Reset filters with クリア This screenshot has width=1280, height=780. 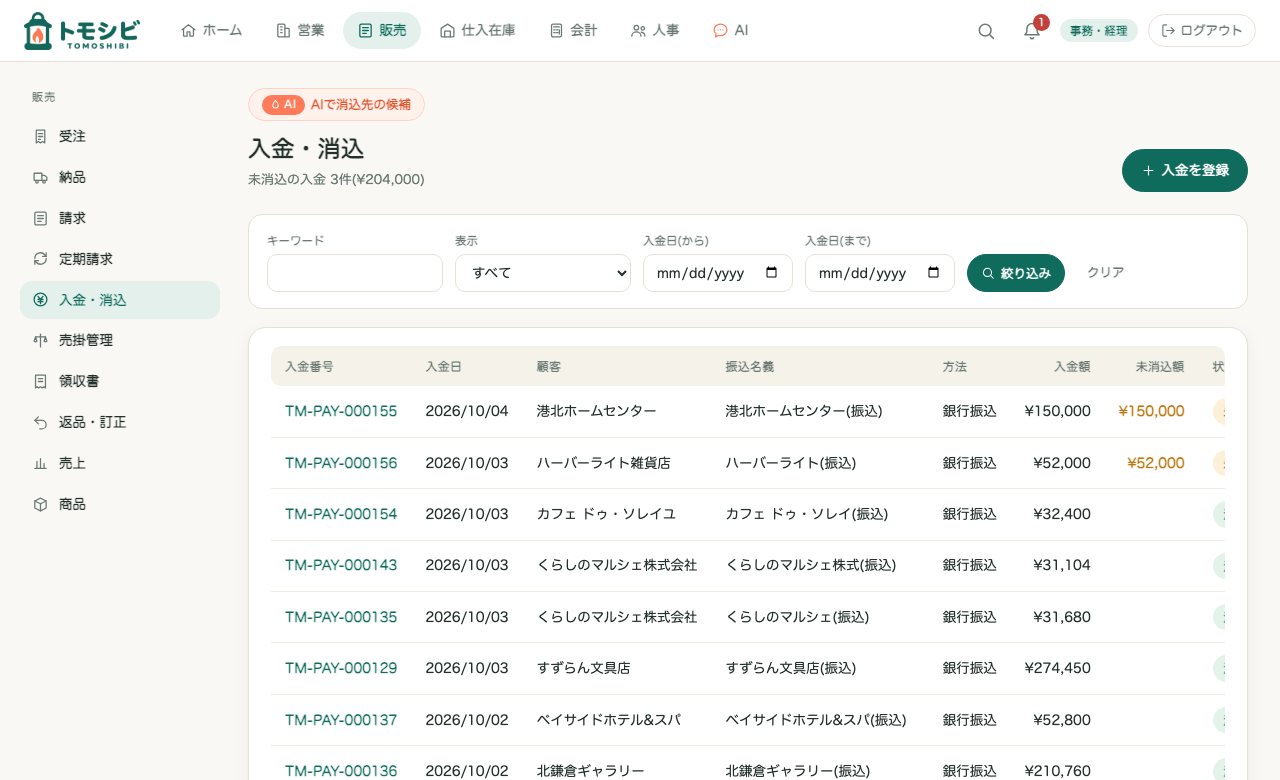click(x=1106, y=273)
